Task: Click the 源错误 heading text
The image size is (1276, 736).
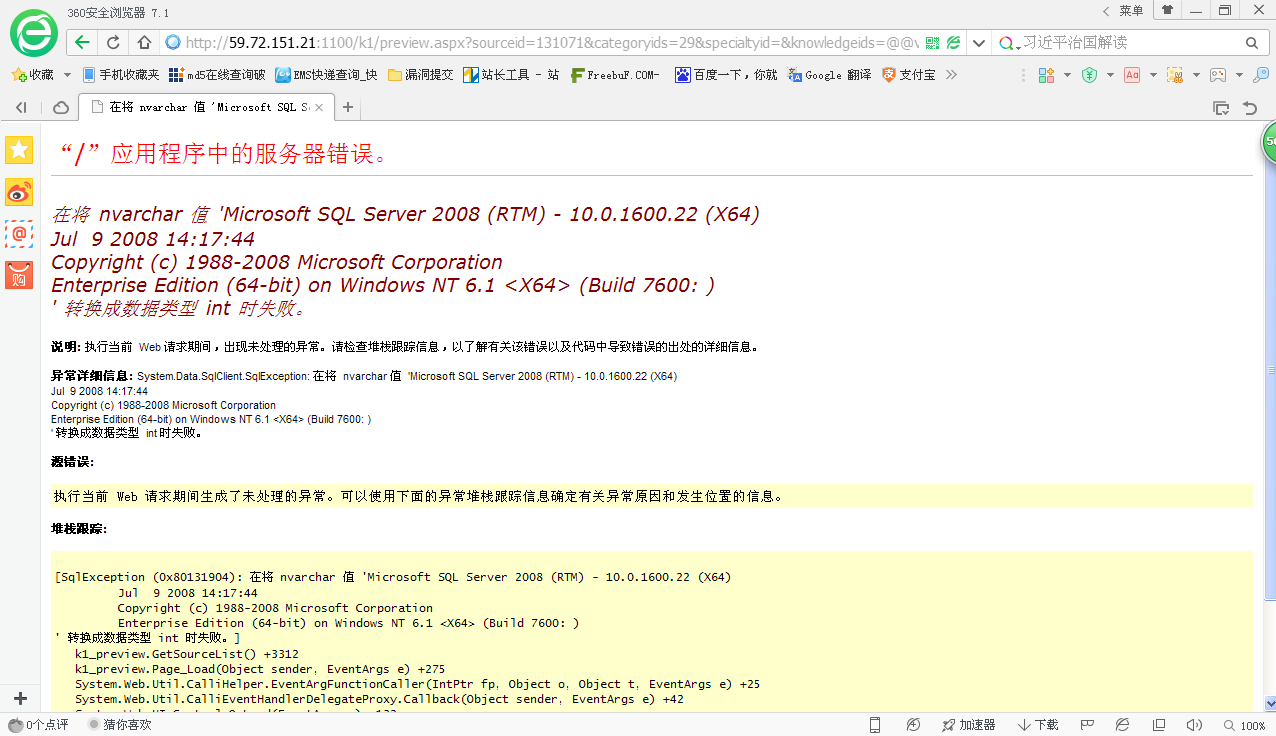Action: pyautogui.click(x=73, y=462)
